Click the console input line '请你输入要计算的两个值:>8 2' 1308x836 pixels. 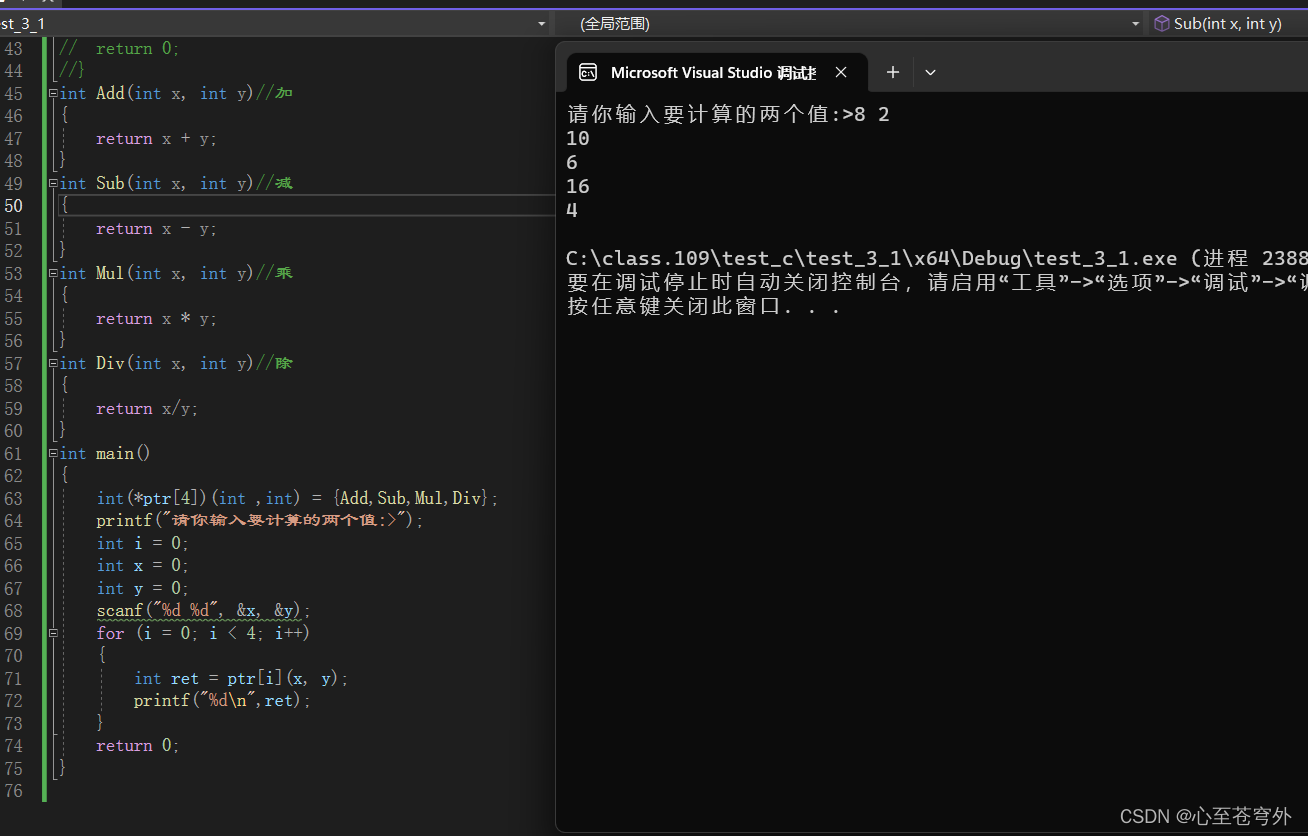pyautogui.click(x=728, y=114)
